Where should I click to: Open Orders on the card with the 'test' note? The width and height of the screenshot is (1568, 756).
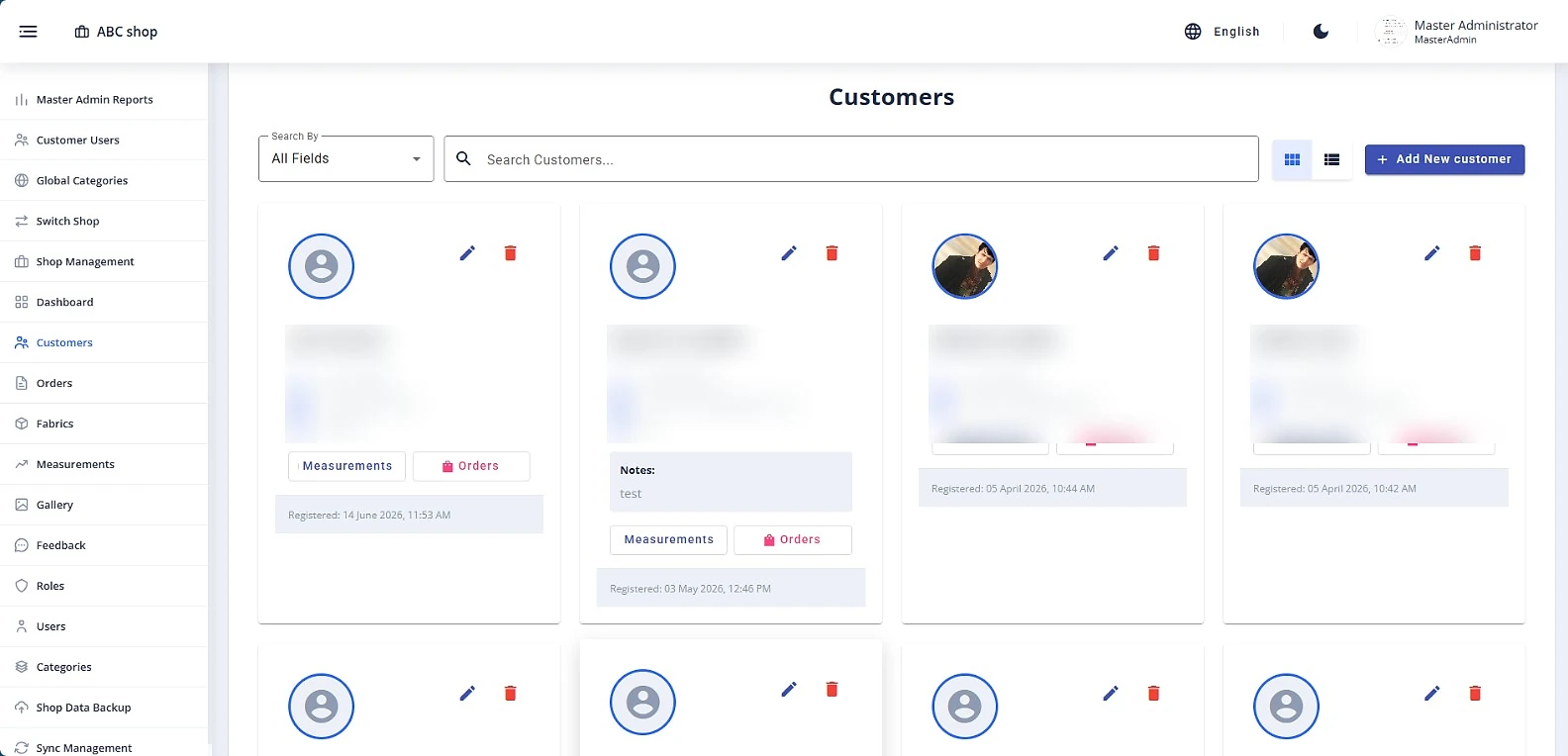coord(793,539)
